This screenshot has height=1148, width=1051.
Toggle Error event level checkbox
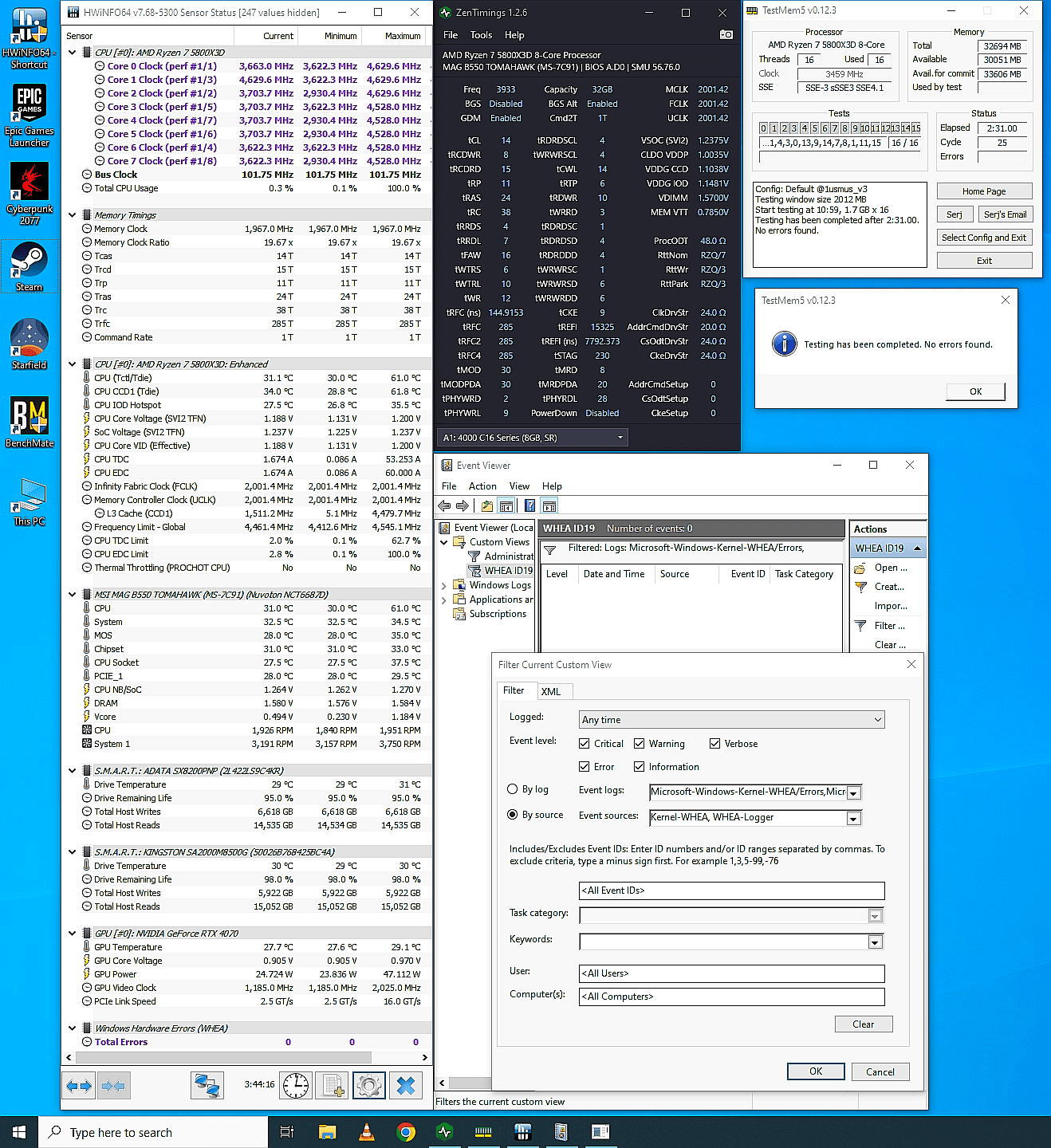click(585, 766)
